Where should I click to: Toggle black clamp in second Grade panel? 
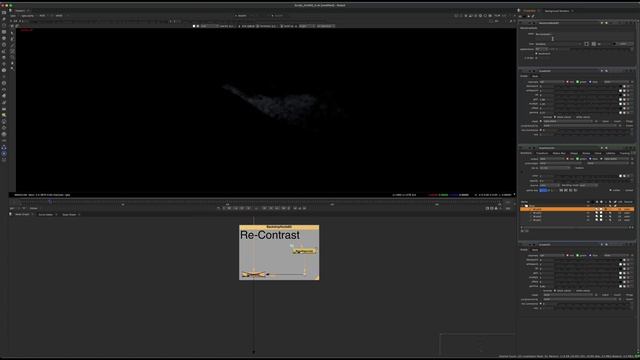[x=556, y=291]
